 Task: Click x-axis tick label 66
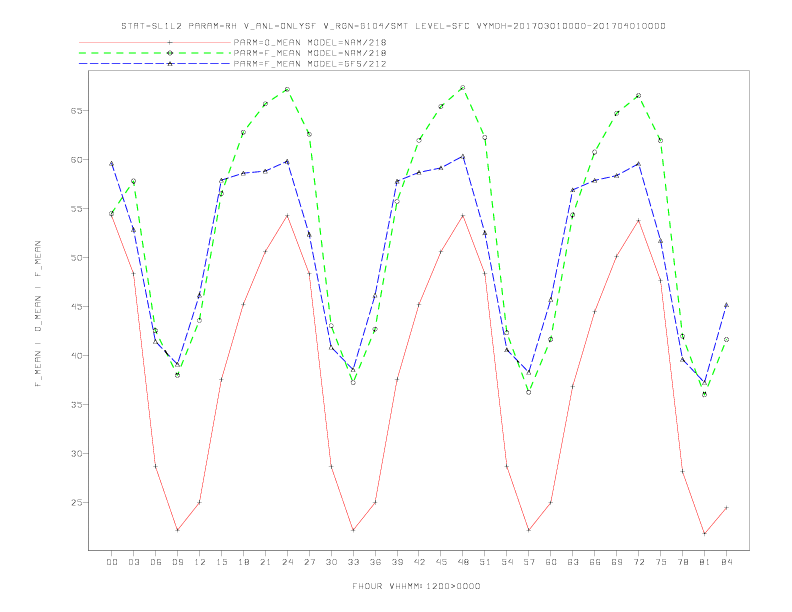click(x=595, y=562)
